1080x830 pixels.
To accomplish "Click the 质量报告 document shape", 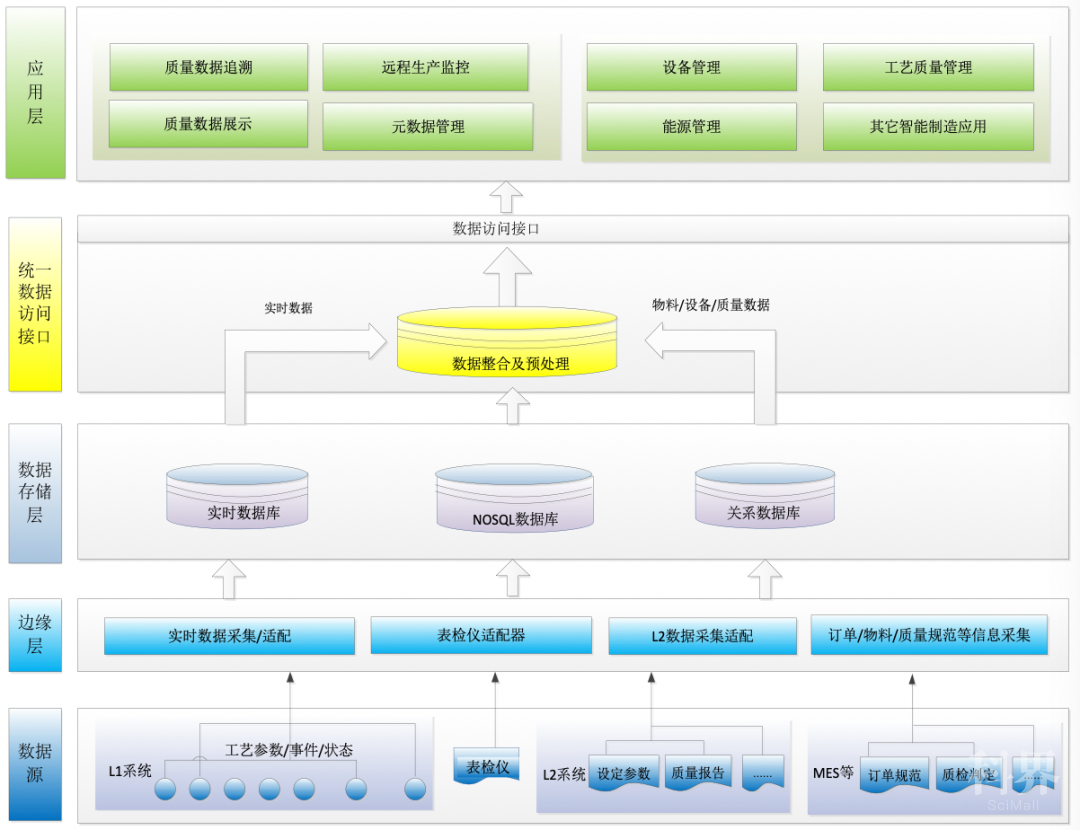I will click(x=698, y=773).
